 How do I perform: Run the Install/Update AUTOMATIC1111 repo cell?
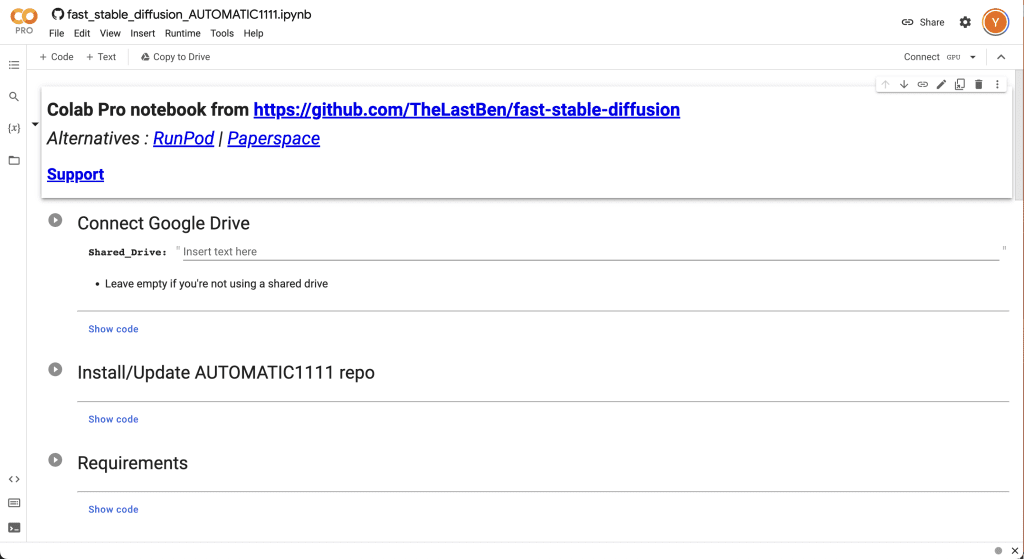[56, 370]
